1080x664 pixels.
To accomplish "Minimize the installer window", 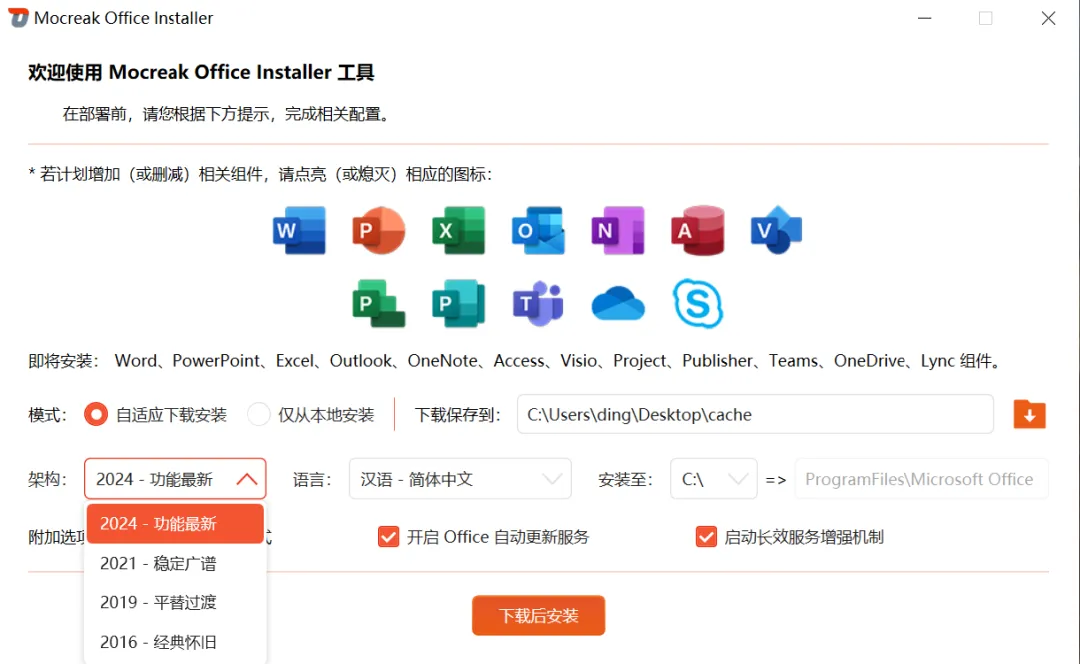I will (x=924, y=18).
